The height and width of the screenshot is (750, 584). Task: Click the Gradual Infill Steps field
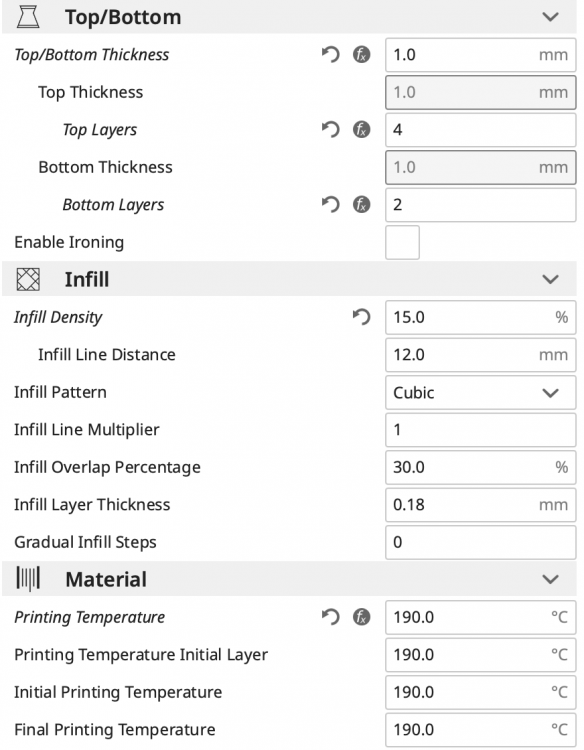click(x=481, y=542)
